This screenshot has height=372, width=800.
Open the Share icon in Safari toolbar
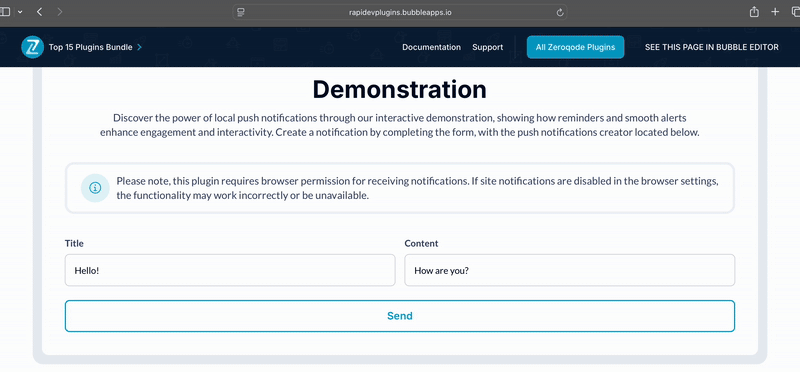[x=754, y=12]
